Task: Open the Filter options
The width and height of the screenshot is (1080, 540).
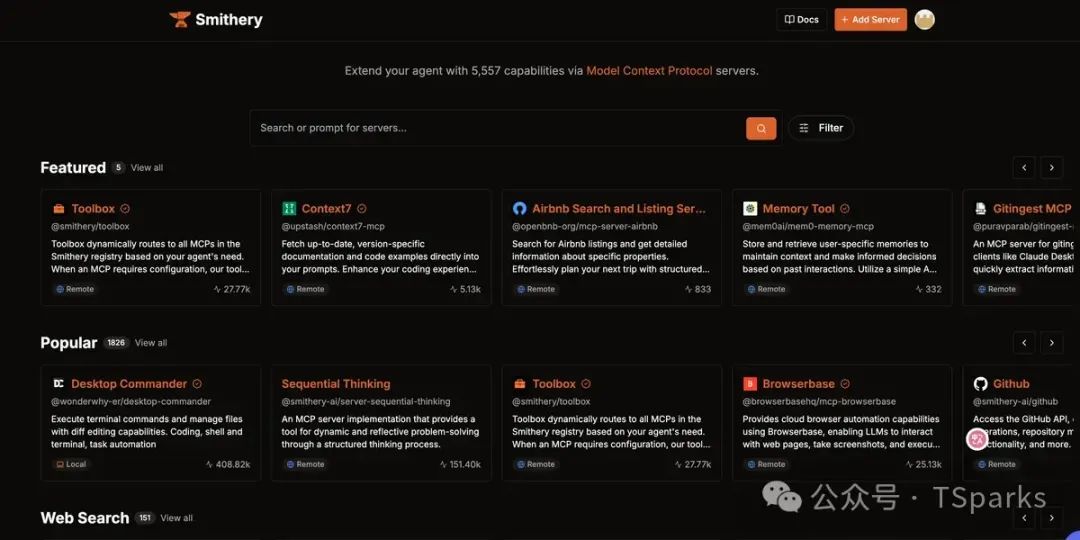Action: point(821,128)
